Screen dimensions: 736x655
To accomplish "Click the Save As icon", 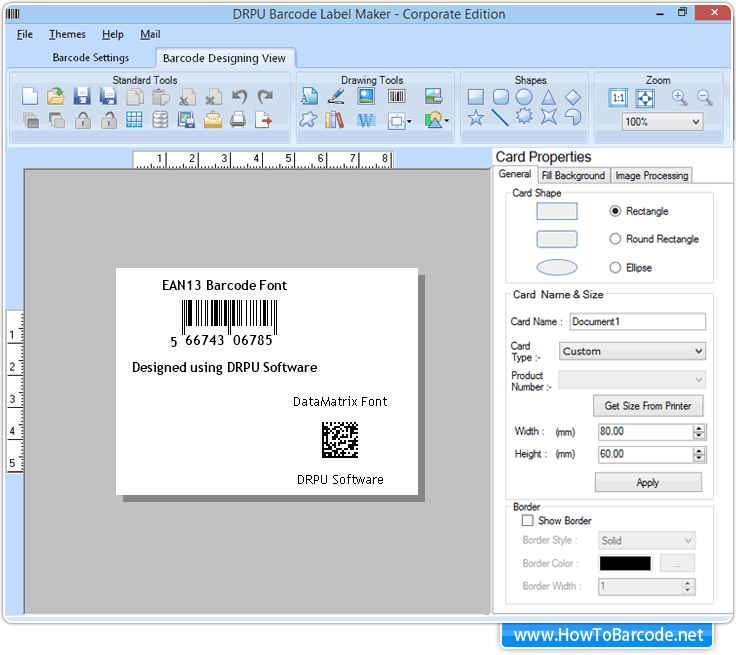I will [108, 97].
